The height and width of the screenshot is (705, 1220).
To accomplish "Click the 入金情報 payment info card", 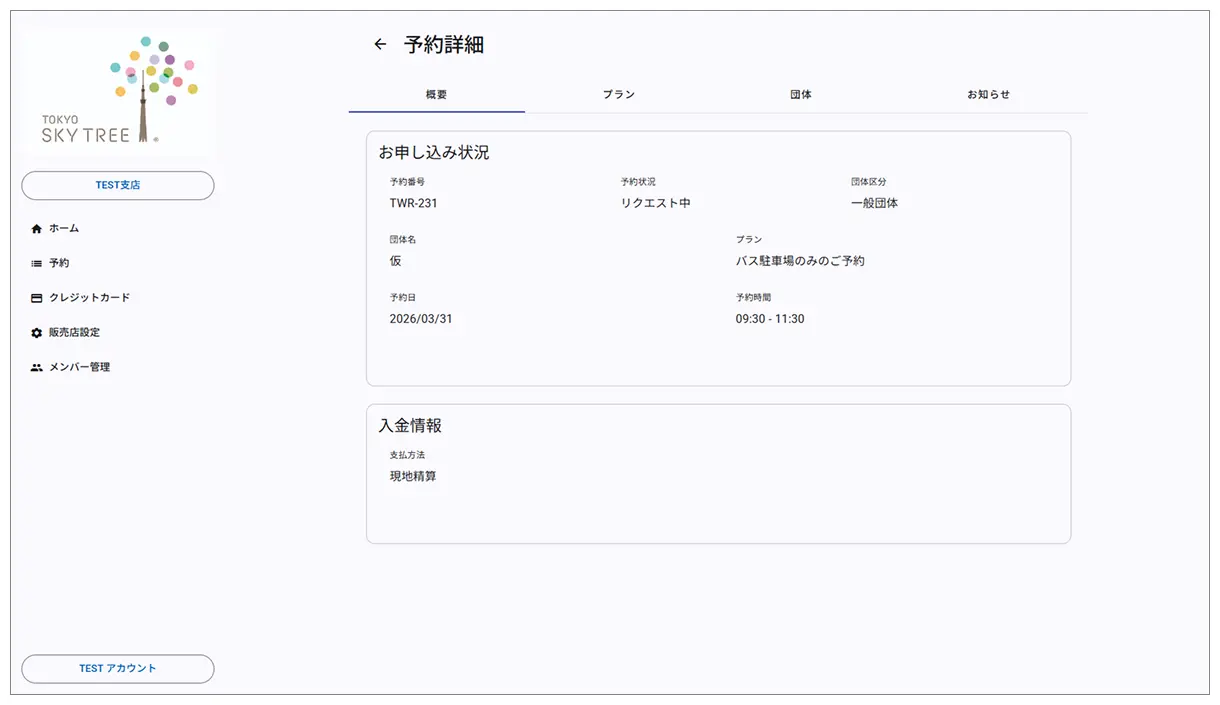I will click(719, 472).
